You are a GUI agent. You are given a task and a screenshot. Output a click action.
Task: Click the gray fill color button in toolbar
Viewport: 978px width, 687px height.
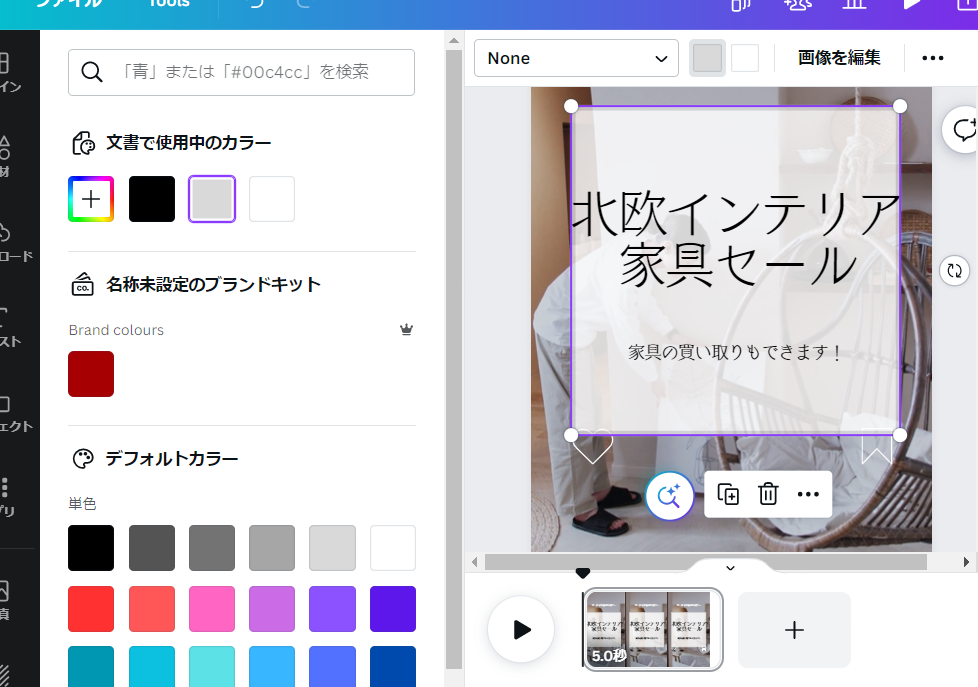point(707,58)
